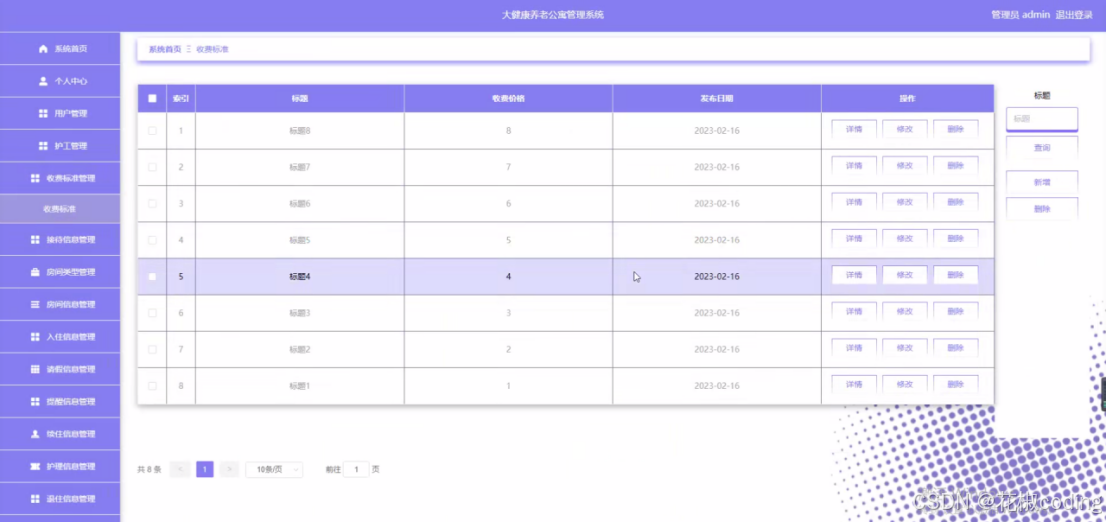Click the grid icon beside 退住信息管理

pyautogui.click(x=35, y=499)
